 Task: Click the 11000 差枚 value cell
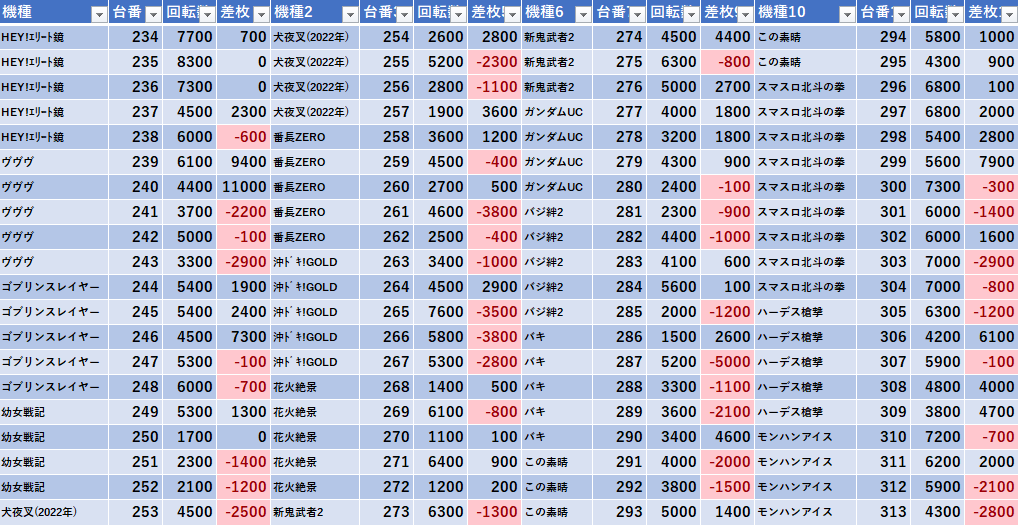(243, 187)
